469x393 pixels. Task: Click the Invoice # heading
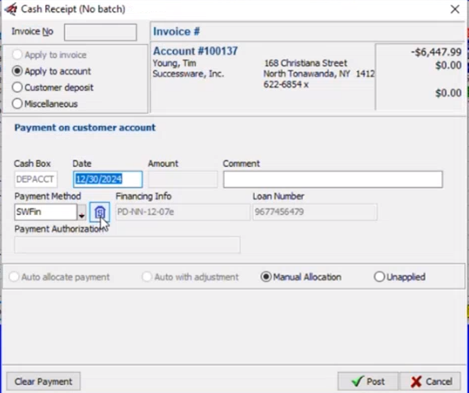[176, 32]
